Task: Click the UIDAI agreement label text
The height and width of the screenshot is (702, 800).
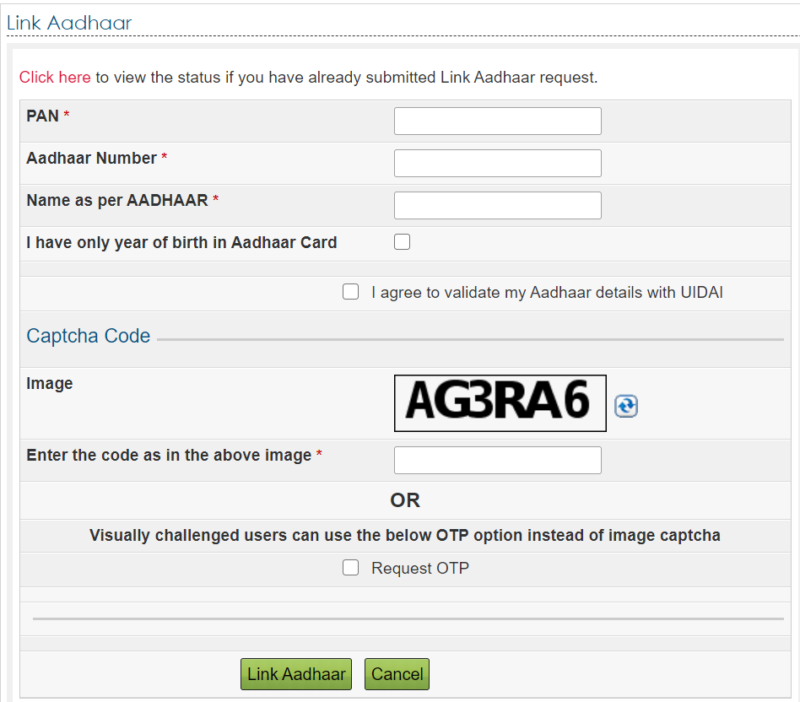Action: pyautogui.click(x=547, y=292)
